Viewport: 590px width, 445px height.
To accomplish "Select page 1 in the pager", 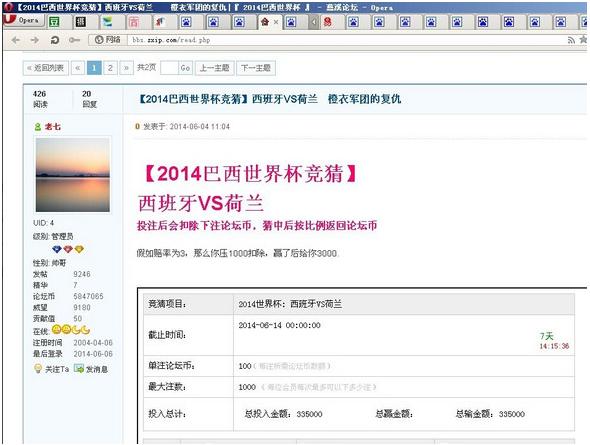I will click(94, 68).
